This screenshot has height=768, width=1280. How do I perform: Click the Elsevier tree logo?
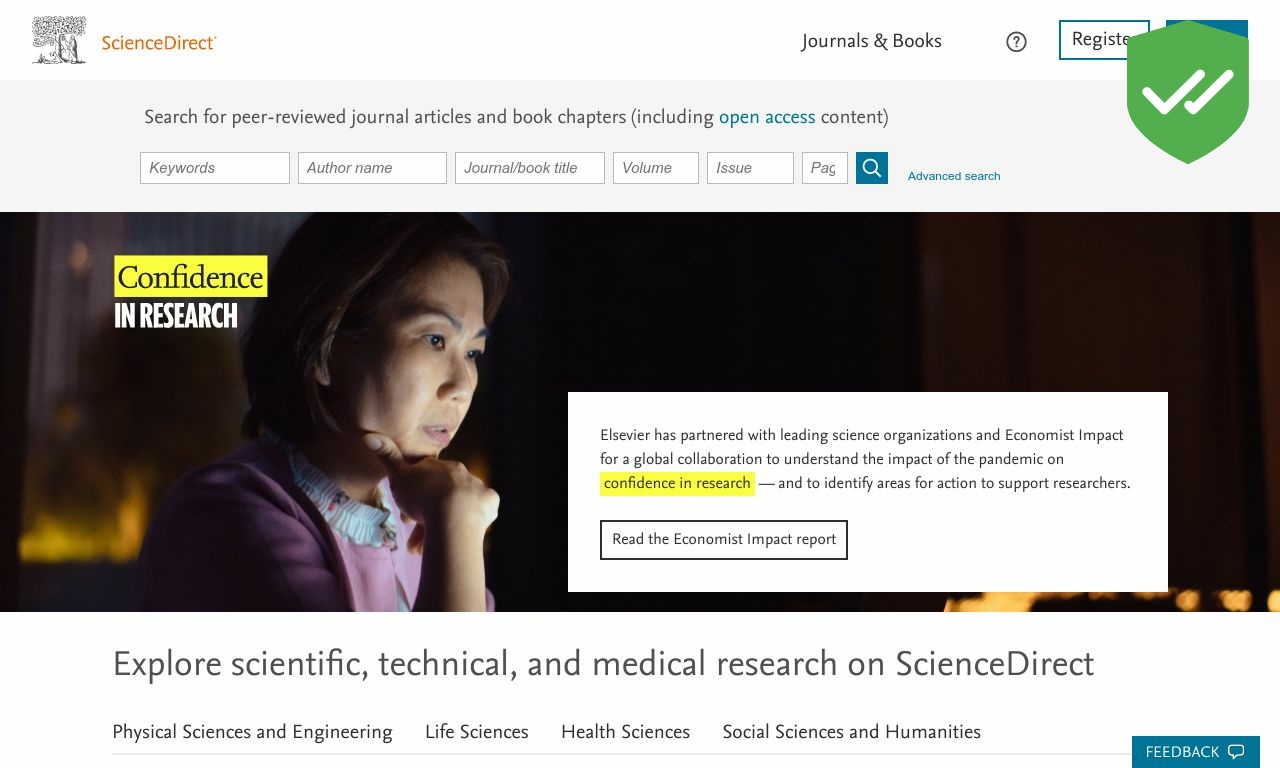pos(59,40)
